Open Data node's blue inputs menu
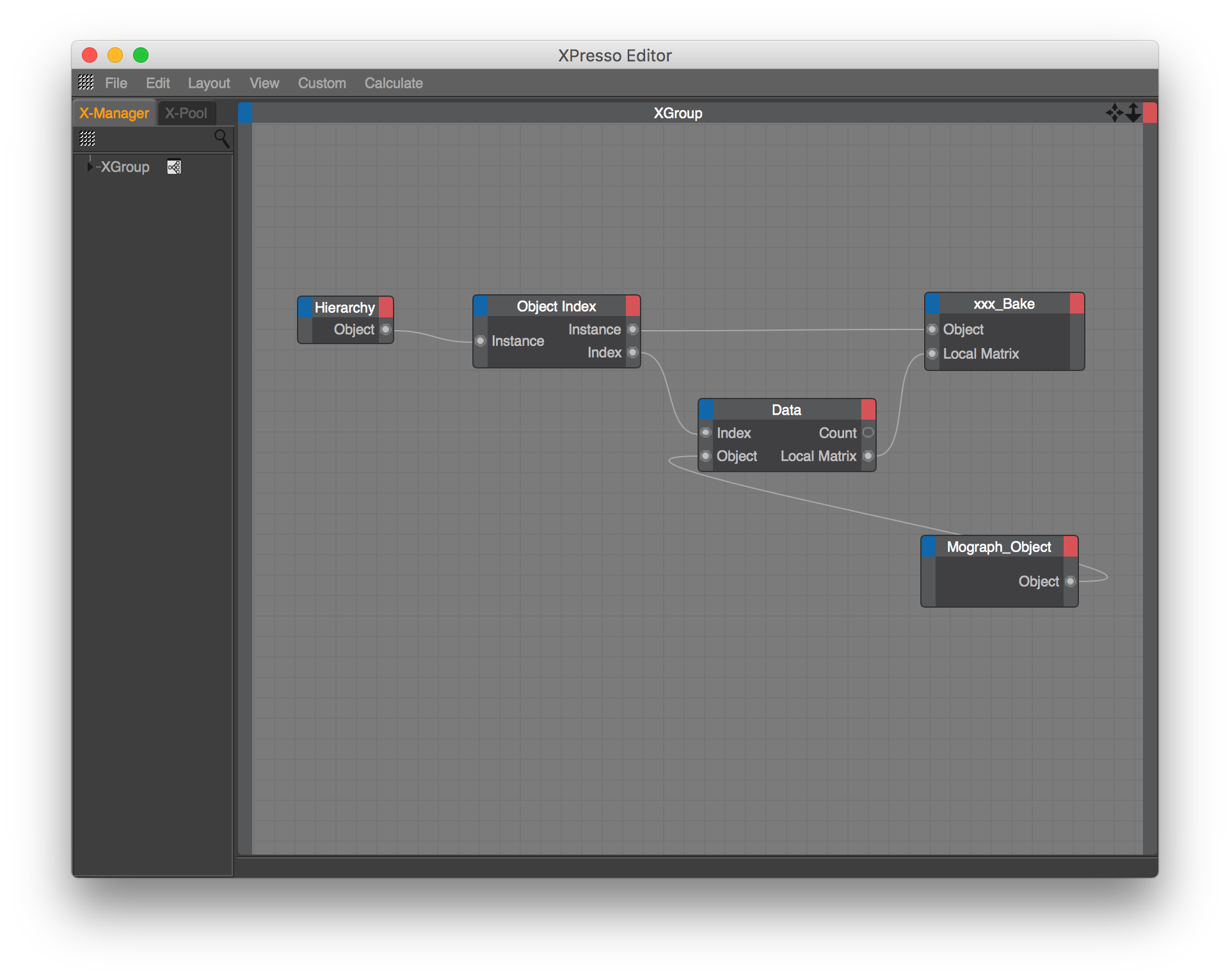The height and width of the screenshot is (980, 1230). [706, 409]
